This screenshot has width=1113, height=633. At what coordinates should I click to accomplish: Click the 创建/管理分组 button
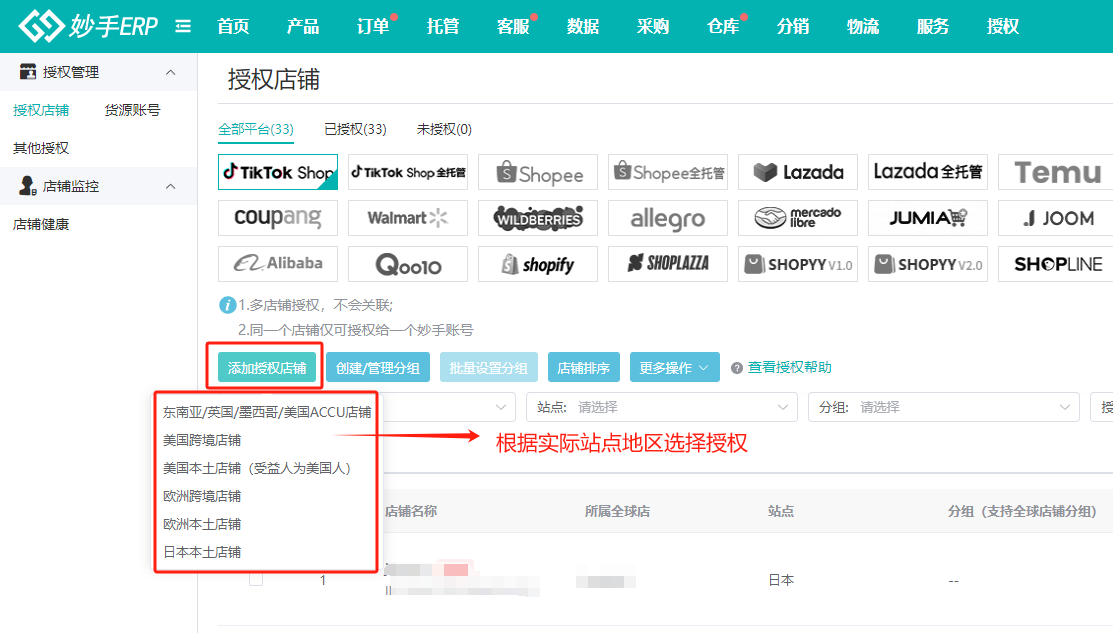point(378,368)
